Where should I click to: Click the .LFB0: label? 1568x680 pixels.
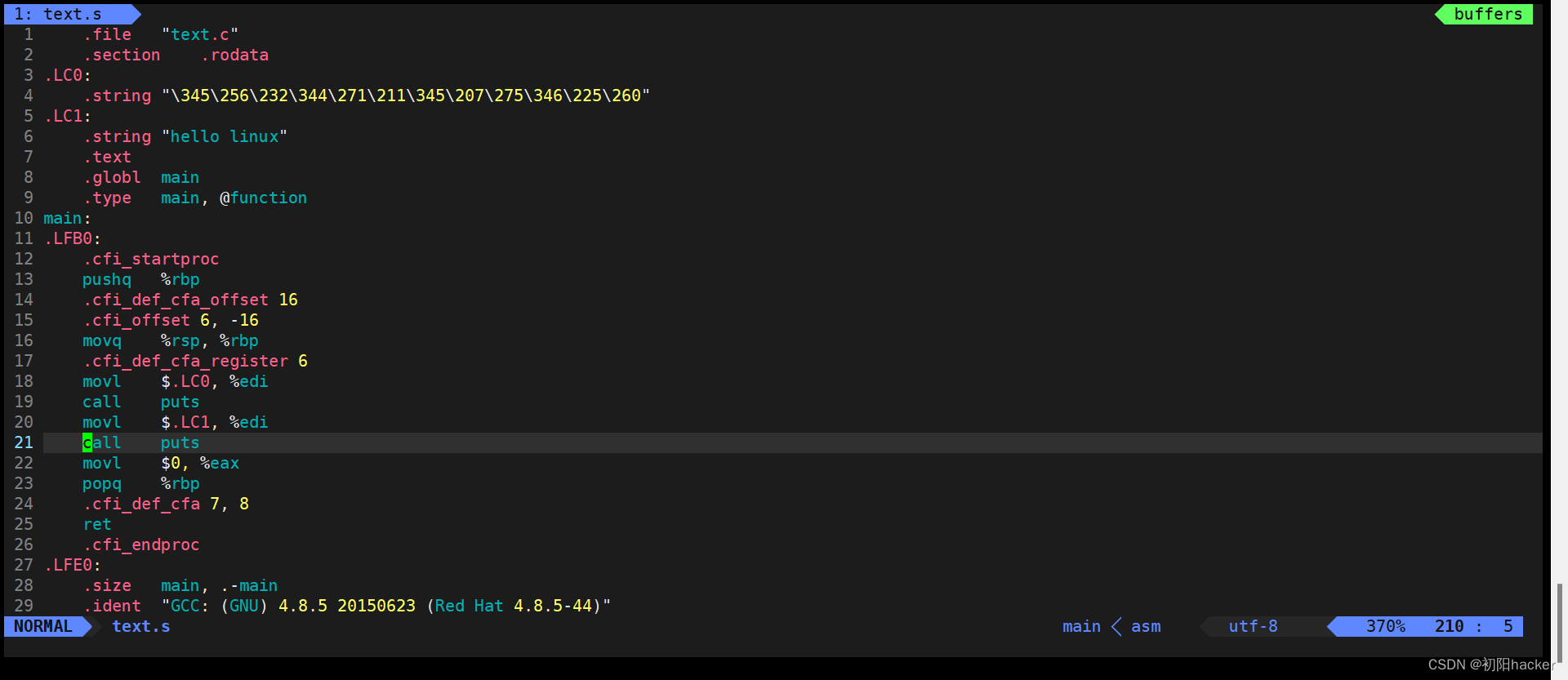[73, 238]
